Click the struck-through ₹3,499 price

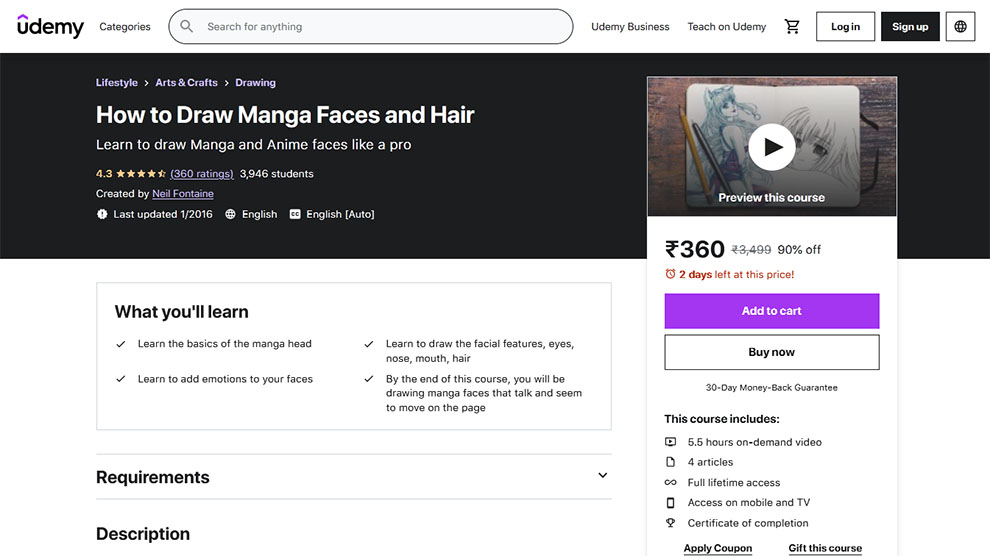point(751,250)
